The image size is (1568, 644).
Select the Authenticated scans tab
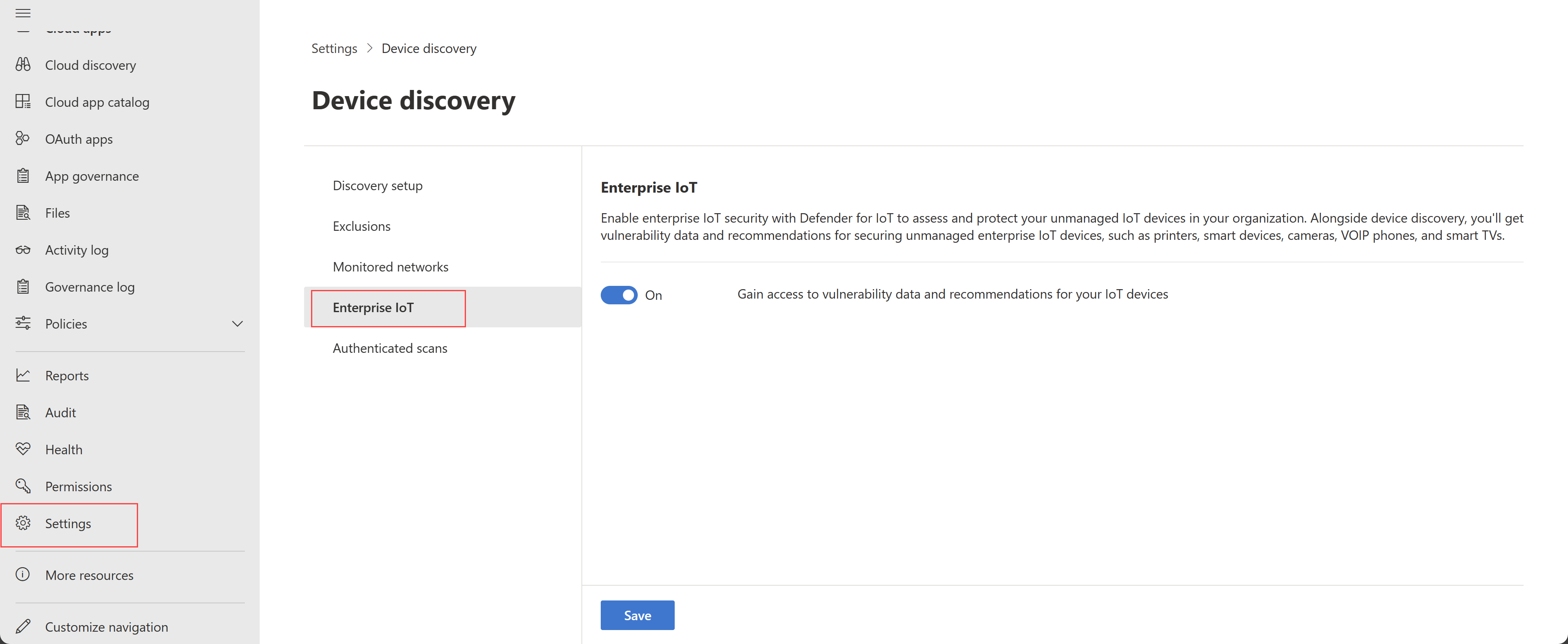click(390, 347)
